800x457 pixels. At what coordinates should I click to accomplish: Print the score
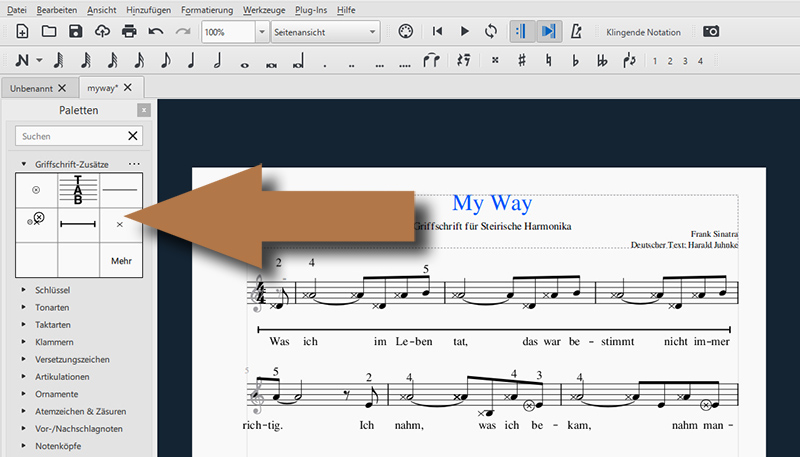click(x=129, y=32)
